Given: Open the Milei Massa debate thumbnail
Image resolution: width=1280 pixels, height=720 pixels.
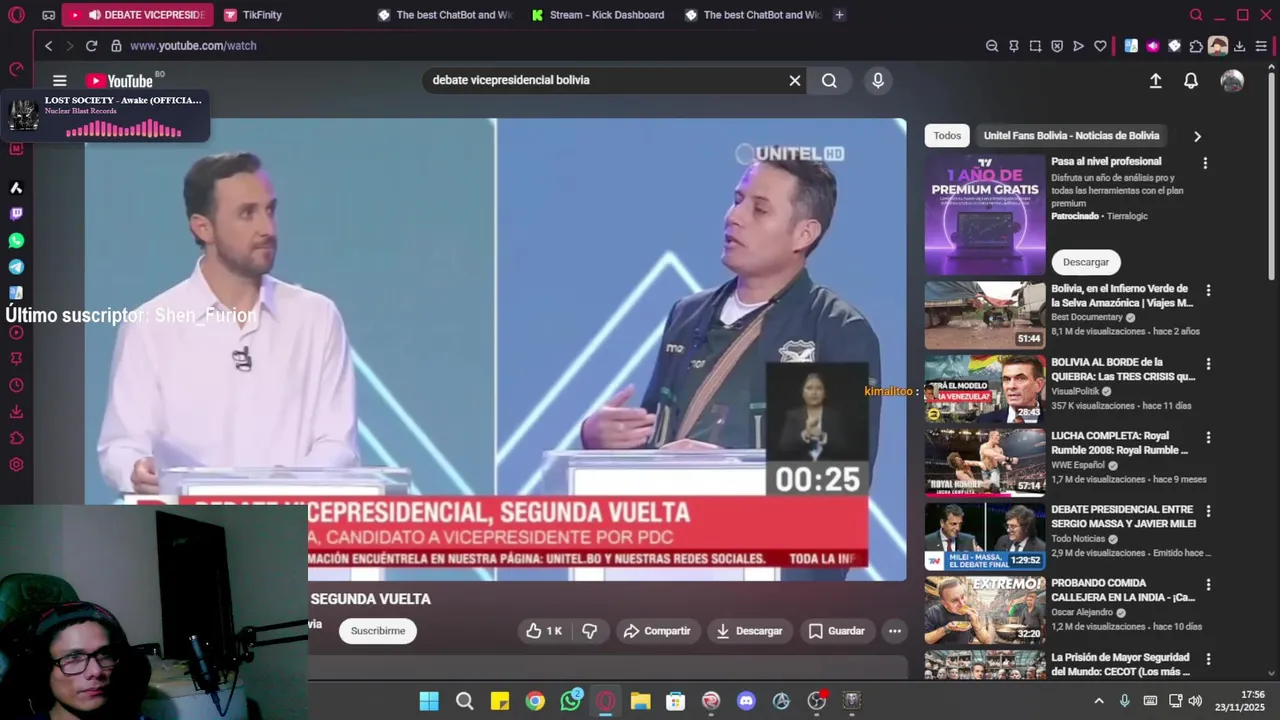Looking at the screenshot, I should tap(985, 536).
